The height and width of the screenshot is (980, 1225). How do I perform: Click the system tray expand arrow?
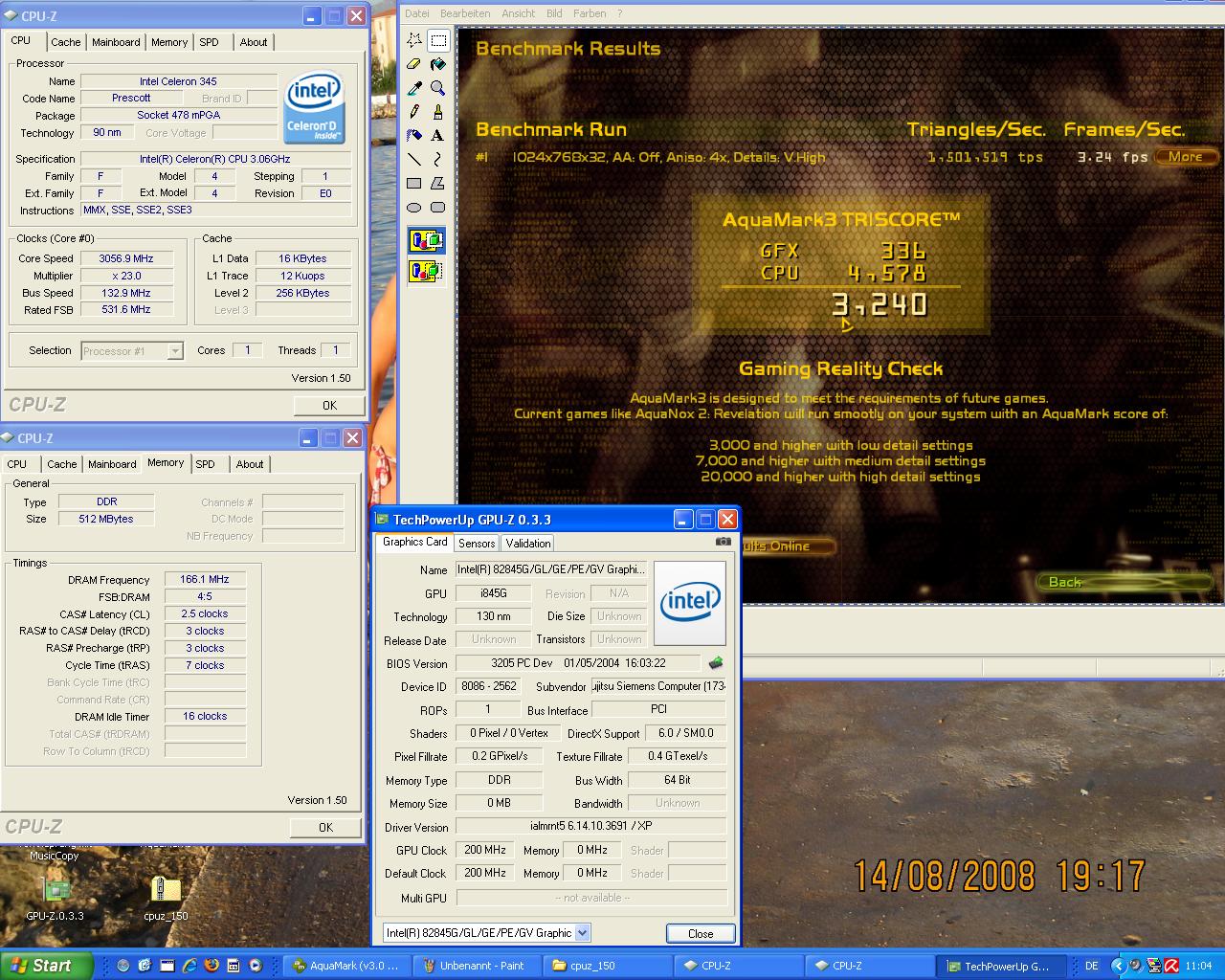click(x=1120, y=966)
